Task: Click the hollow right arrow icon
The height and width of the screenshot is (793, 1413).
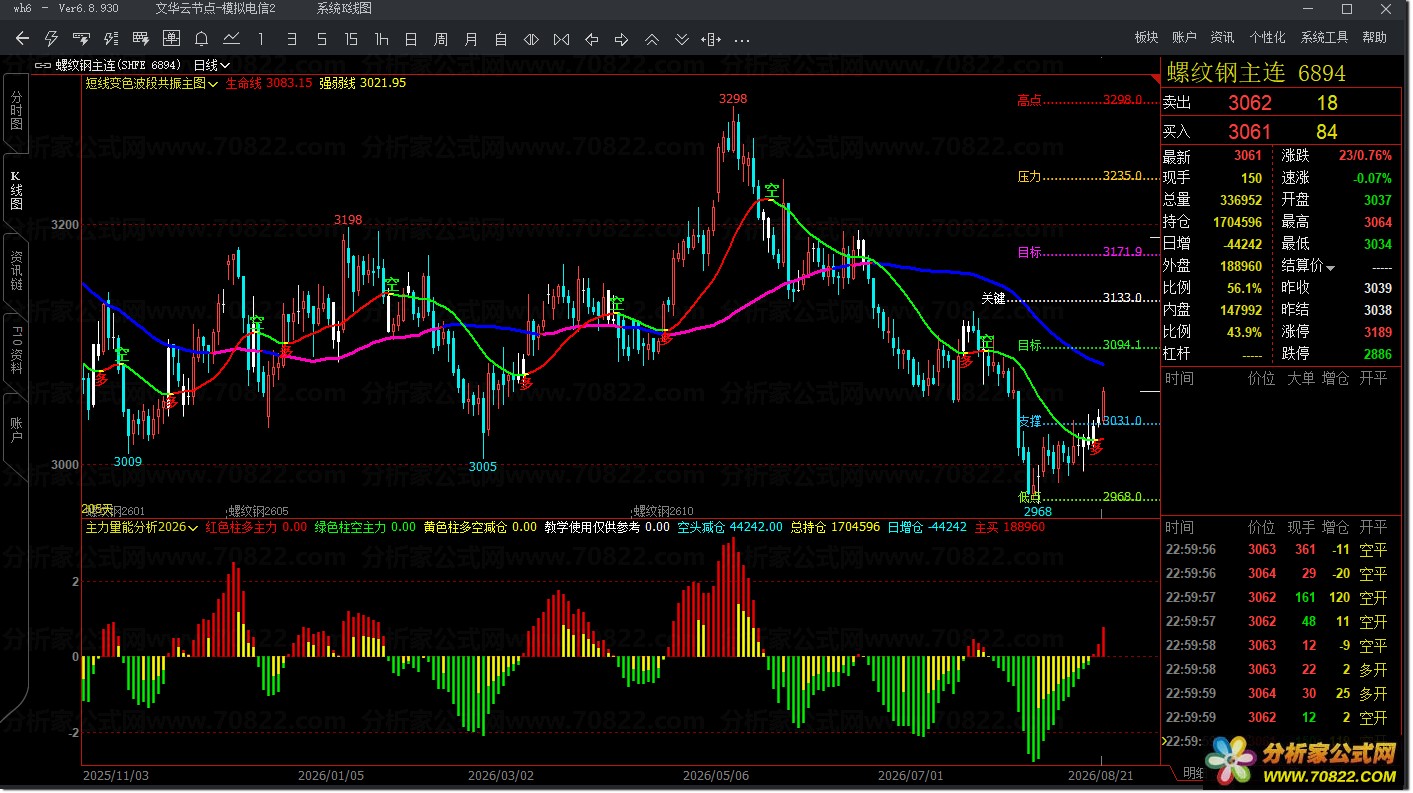Action: pos(621,39)
